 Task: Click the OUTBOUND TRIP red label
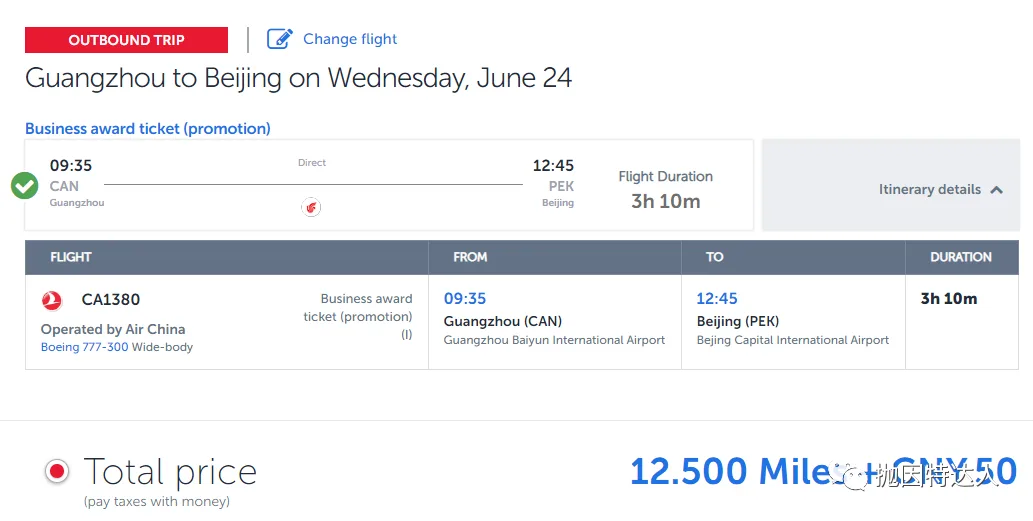(126, 40)
